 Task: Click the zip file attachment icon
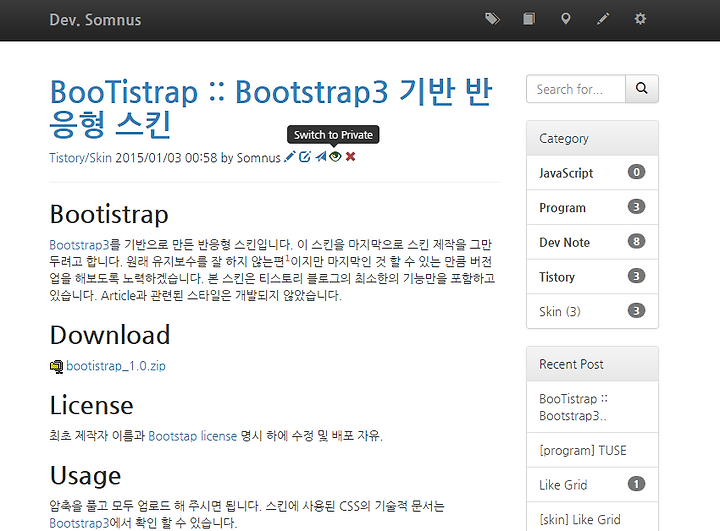pyautogui.click(x=56, y=367)
